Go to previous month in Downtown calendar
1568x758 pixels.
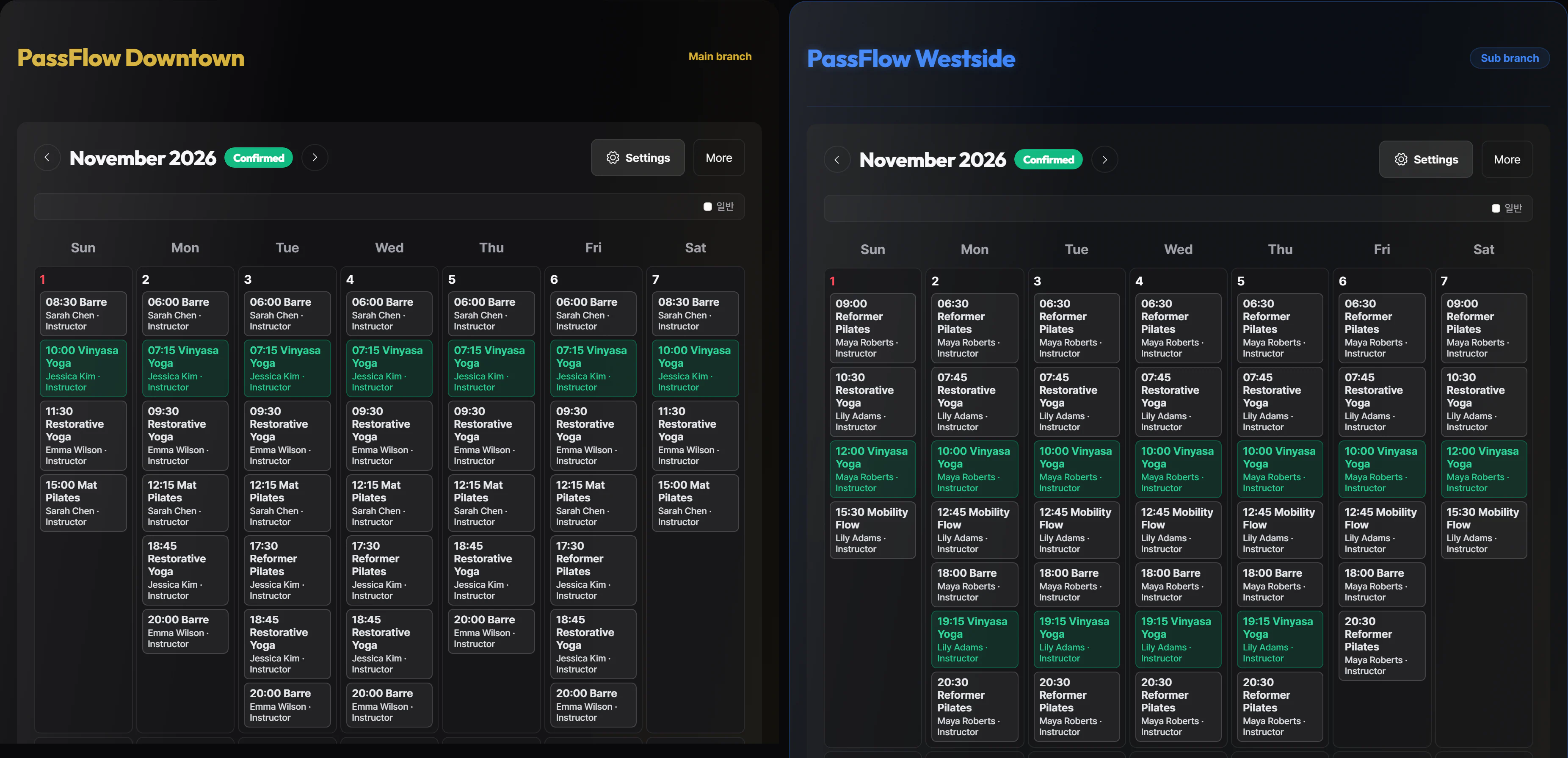coord(47,158)
